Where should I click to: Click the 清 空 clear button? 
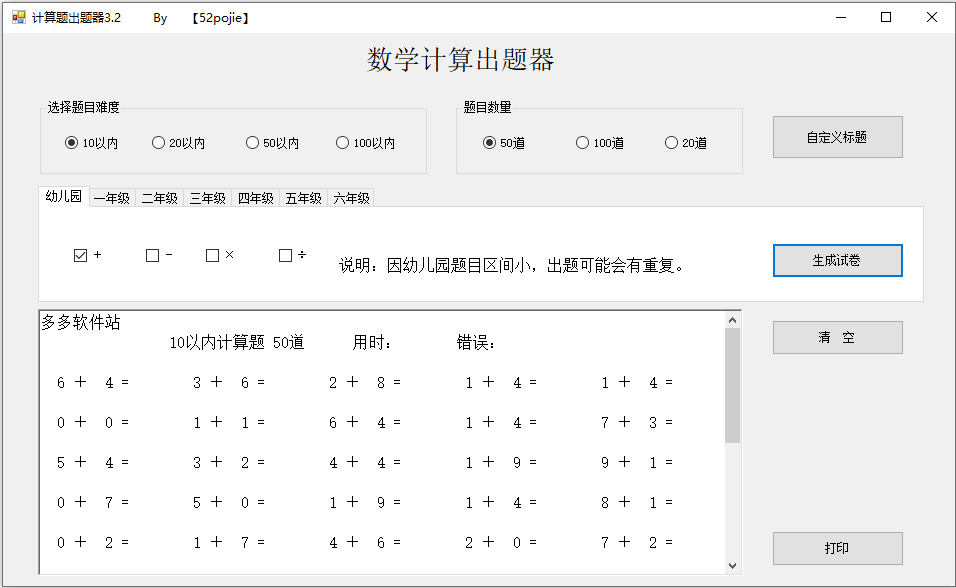pyautogui.click(x=838, y=337)
